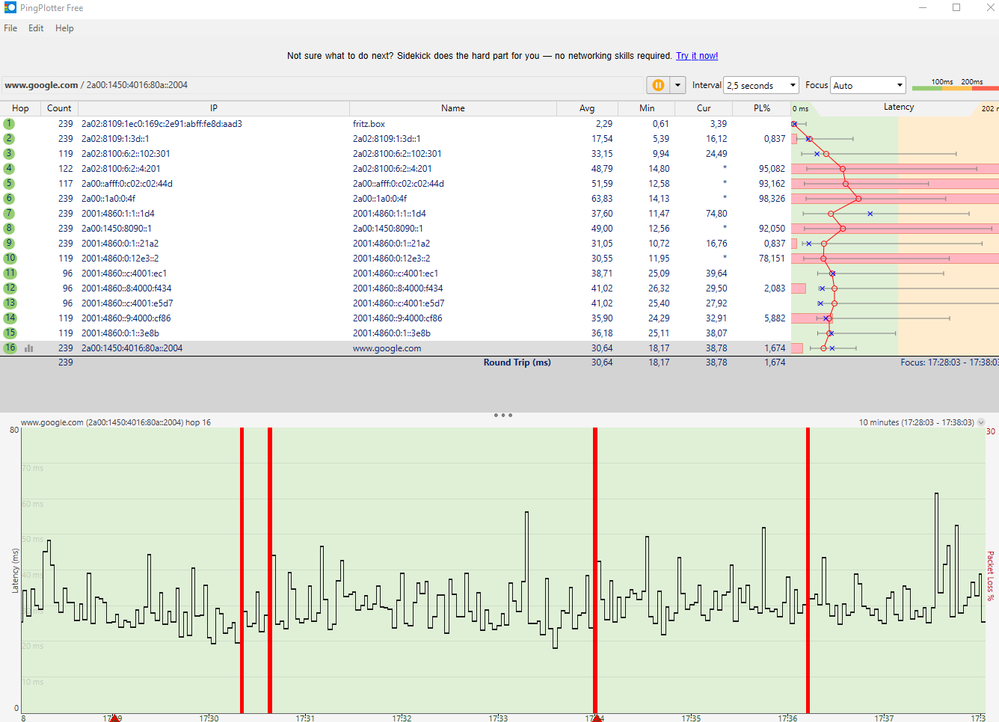The width and height of the screenshot is (999, 722).
Task: Click the Round Trip (ms) summary label
Action: pos(517,362)
